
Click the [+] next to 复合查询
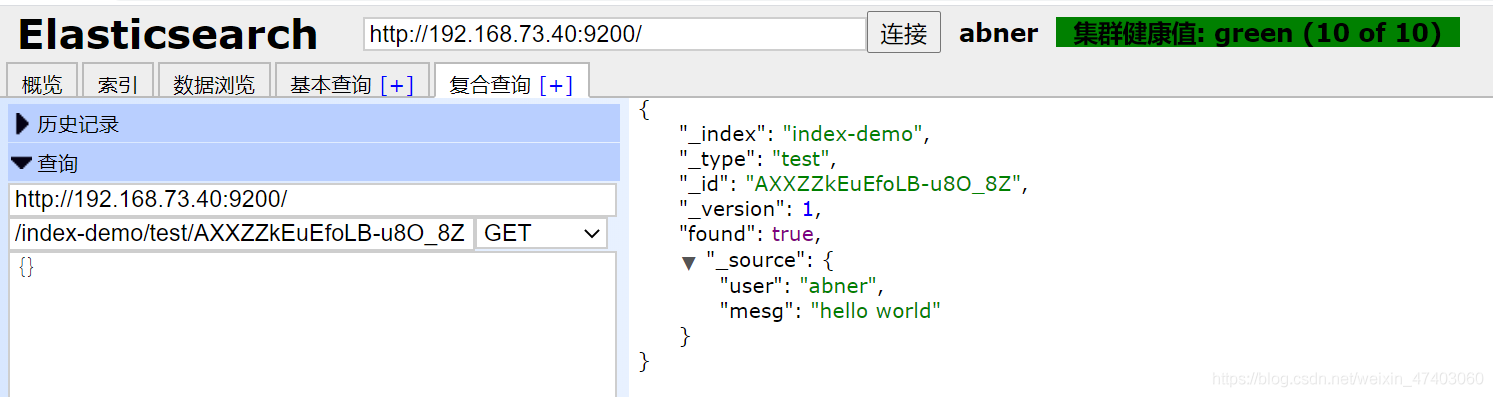click(556, 85)
